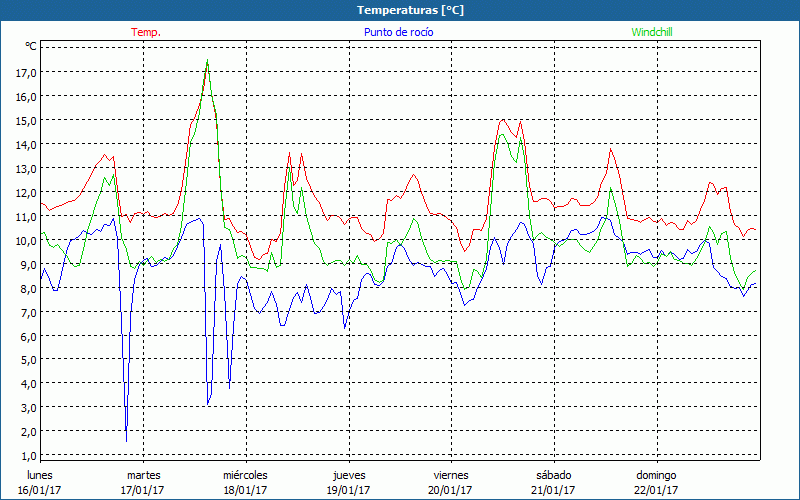Select the jueves 19/01/17 date label
The height and width of the screenshot is (500, 800).
coord(348,482)
